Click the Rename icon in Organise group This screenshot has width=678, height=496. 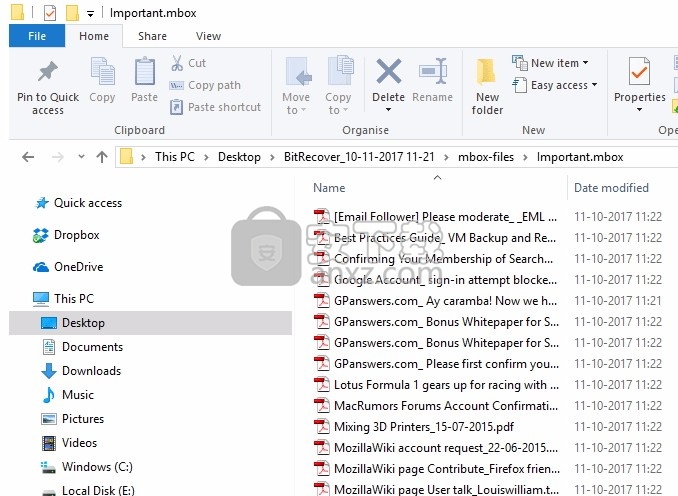coord(432,73)
